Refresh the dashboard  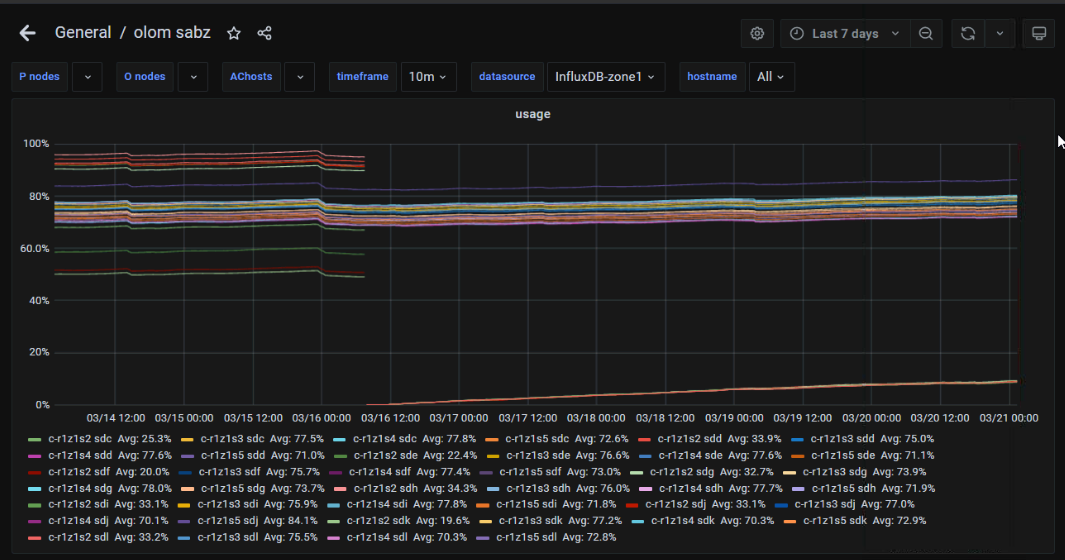pyautogui.click(x=967, y=33)
